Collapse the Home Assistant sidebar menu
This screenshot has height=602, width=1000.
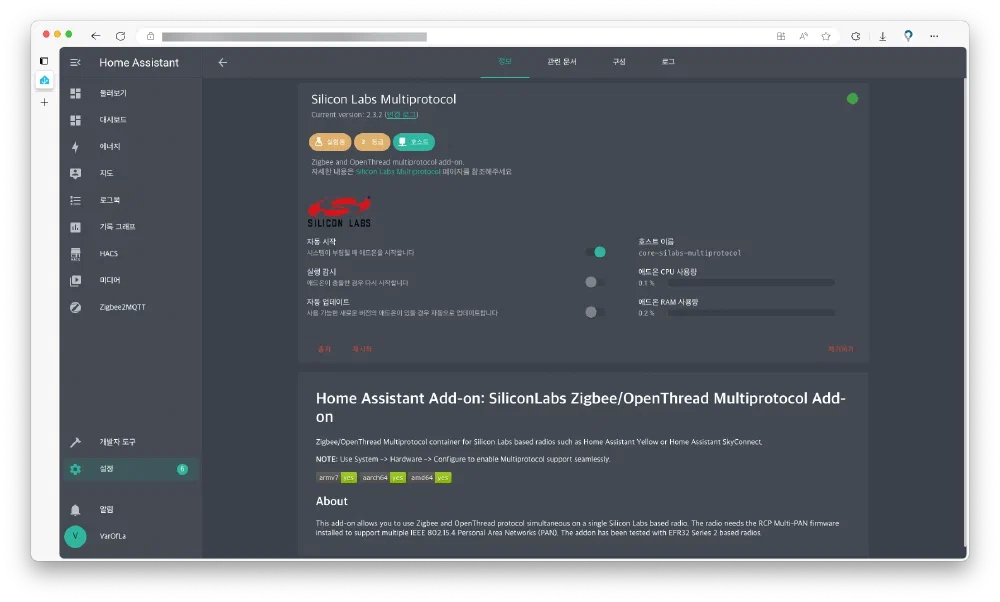click(76, 62)
